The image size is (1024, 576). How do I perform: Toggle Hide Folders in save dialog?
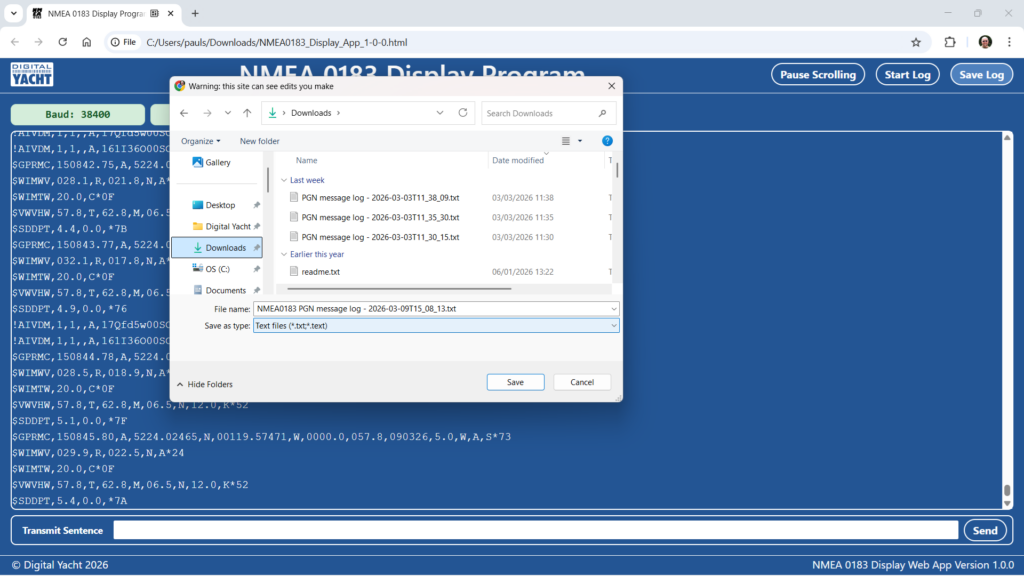(204, 384)
